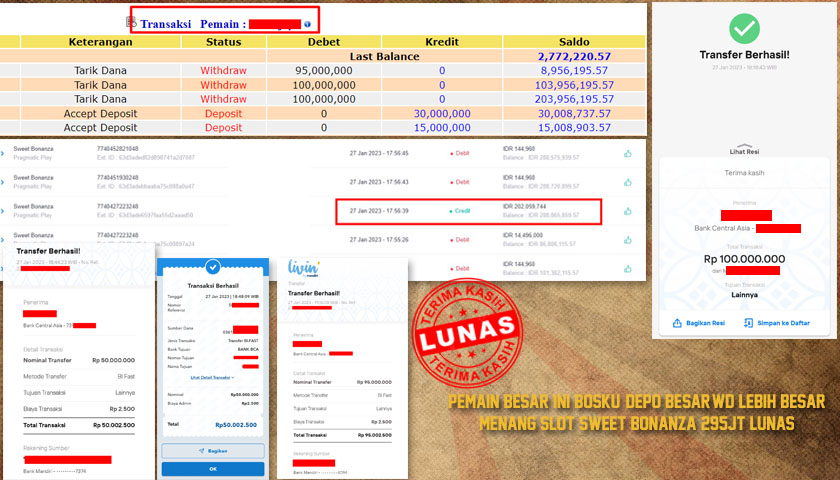Click Bagikan Resi link

click(698, 323)
